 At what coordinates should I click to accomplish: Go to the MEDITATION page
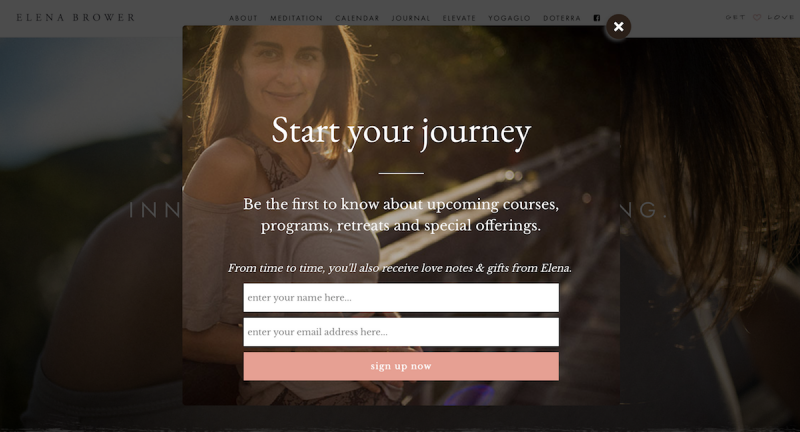pyautogui.click(x=296, y=18)
